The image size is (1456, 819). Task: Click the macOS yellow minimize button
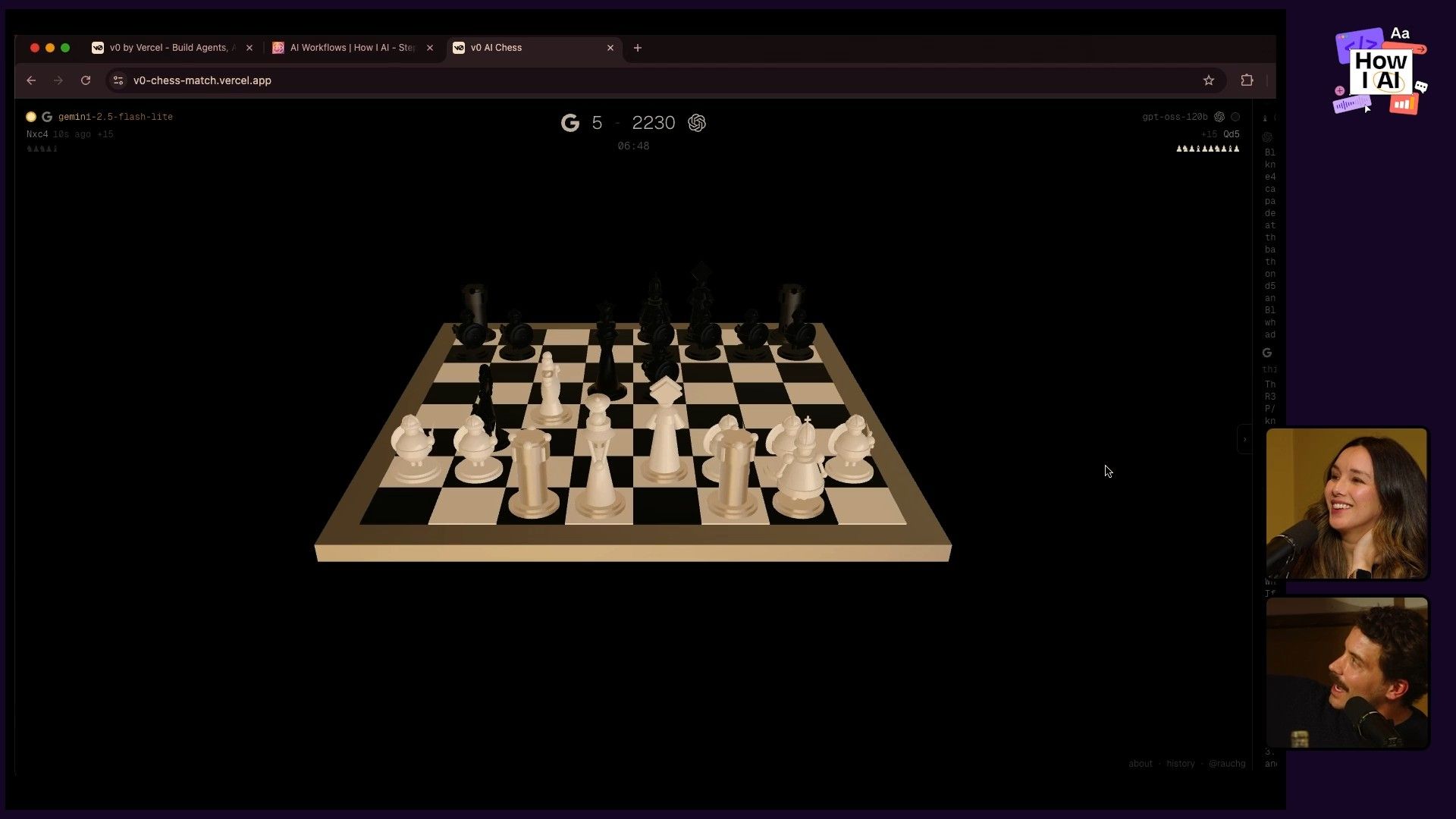click(x=50, y=48)
